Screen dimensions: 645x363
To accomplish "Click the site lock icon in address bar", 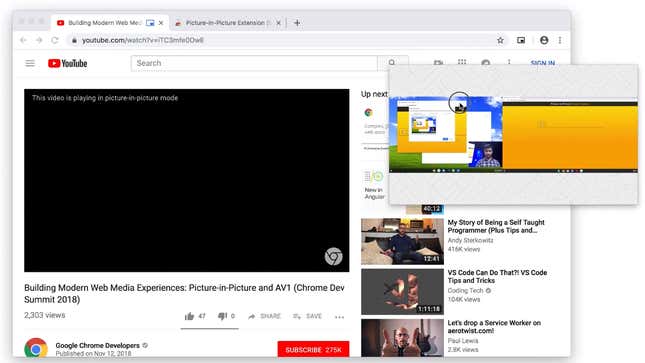I will coord(74,40).
